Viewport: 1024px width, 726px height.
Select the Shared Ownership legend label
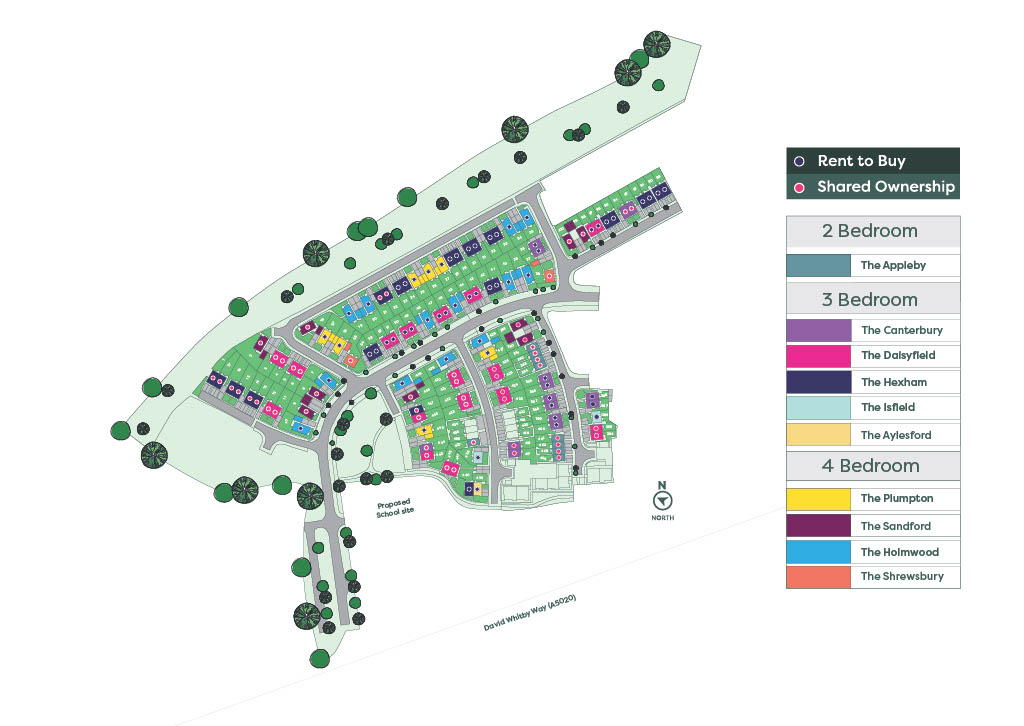[x=885, y=187]
